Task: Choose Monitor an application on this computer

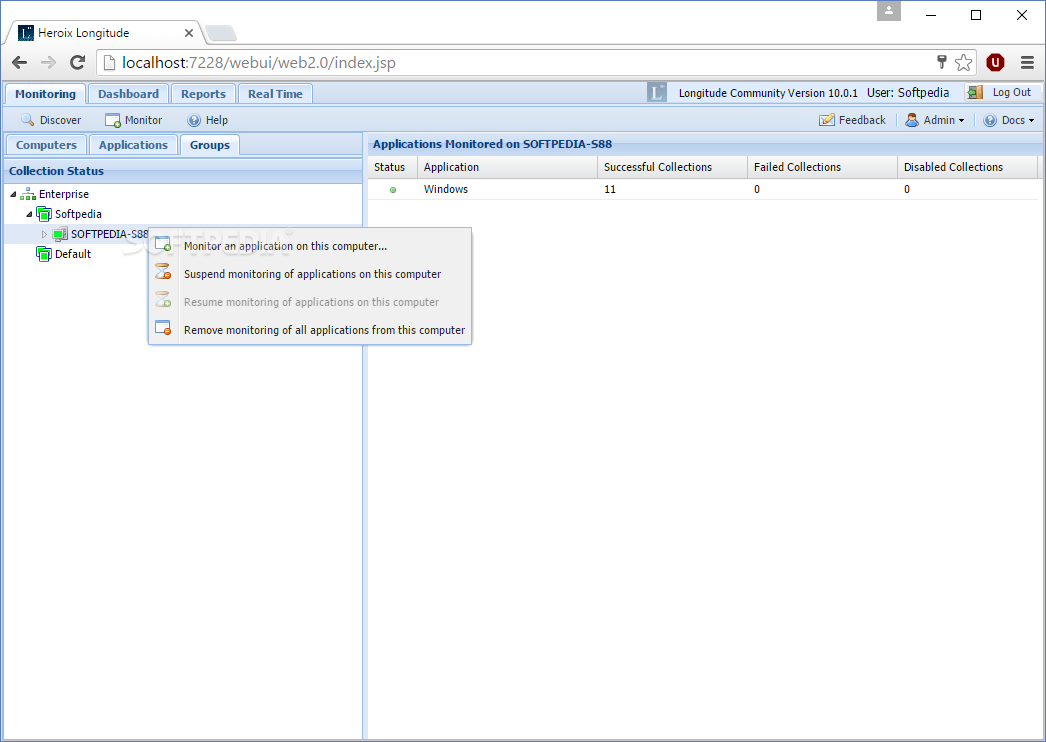Action: point(310,246)
